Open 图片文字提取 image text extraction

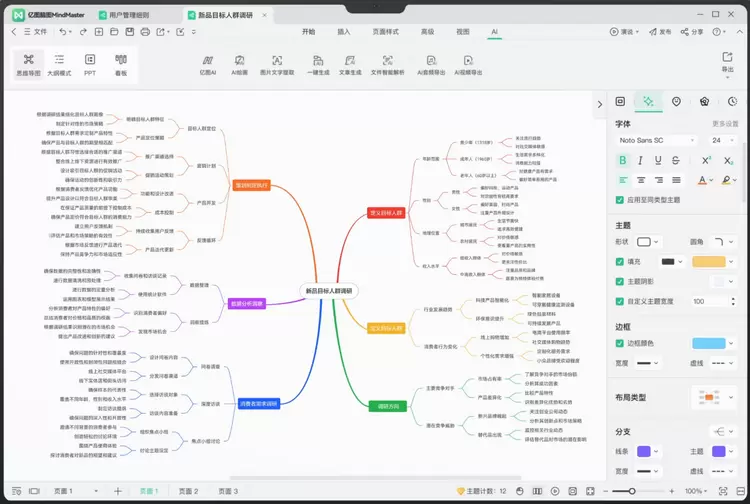[x=277, y=65]
